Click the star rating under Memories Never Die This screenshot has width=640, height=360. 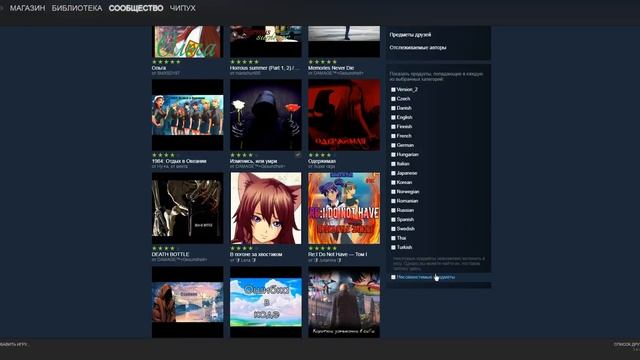[322, 62]
